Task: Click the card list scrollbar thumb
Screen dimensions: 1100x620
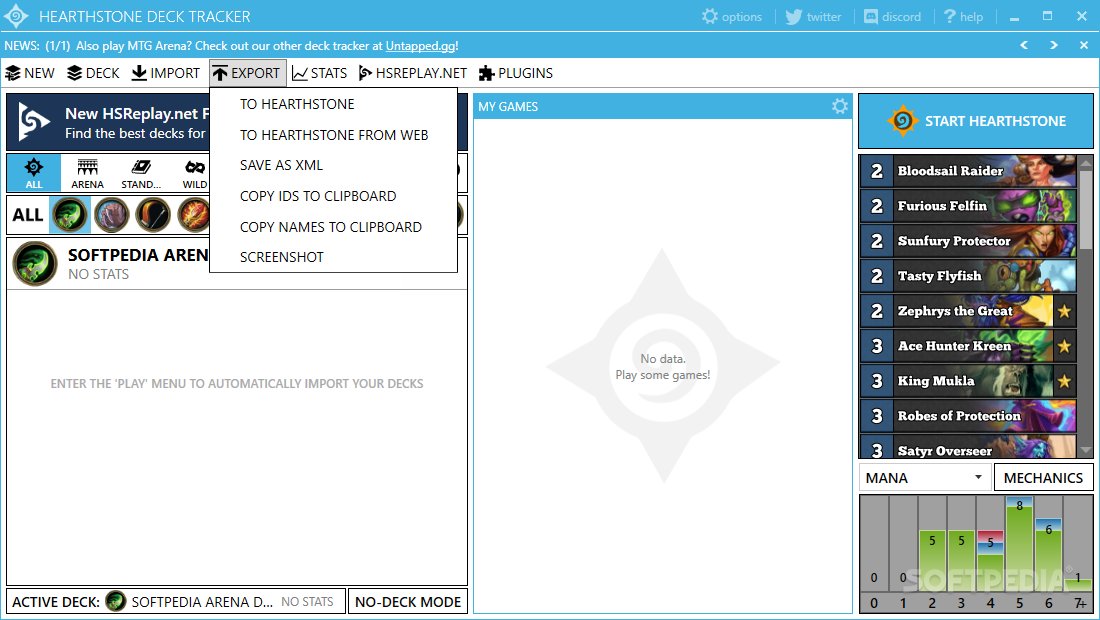Action: (x=1085, y=209)
